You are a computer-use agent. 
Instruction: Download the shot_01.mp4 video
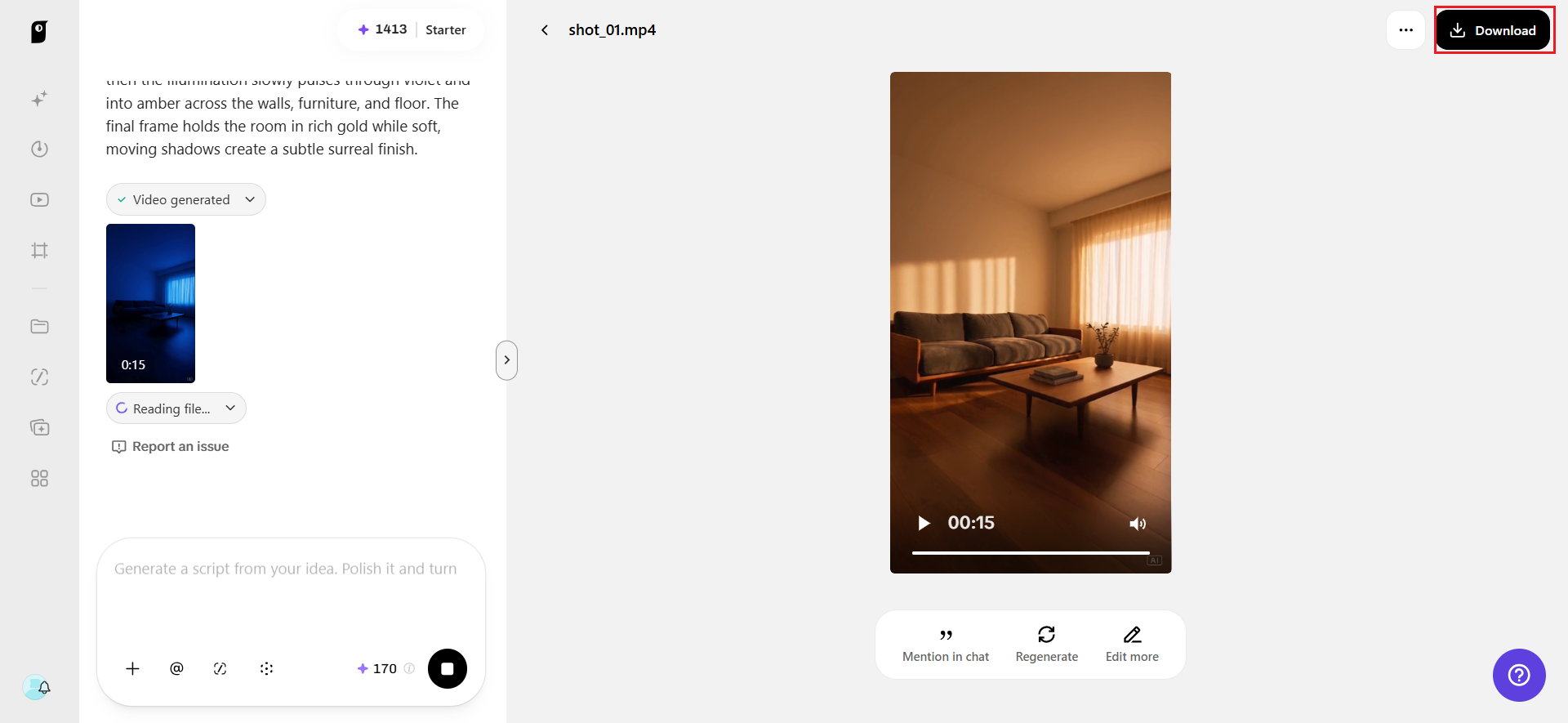pyautogui.click(x=1493, y=30)
